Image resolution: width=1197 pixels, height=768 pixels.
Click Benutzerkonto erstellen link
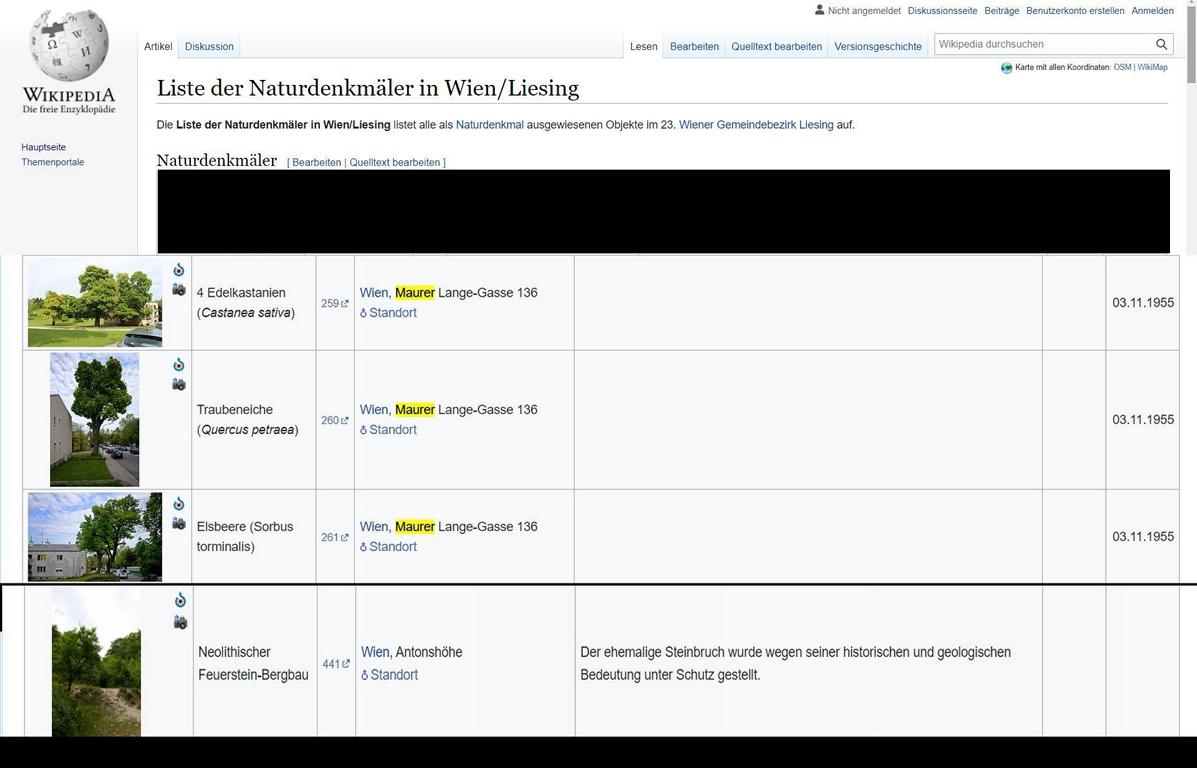pyautogui.click(x=1075, y=11)
